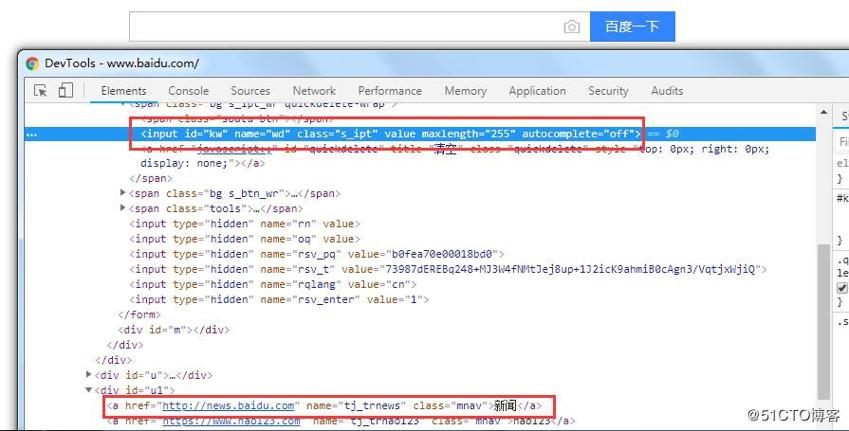Click the 新闻 text in the anchor row
Viewport: 849px width, 431px height.
pyautogui.click(x=506, y=406)
